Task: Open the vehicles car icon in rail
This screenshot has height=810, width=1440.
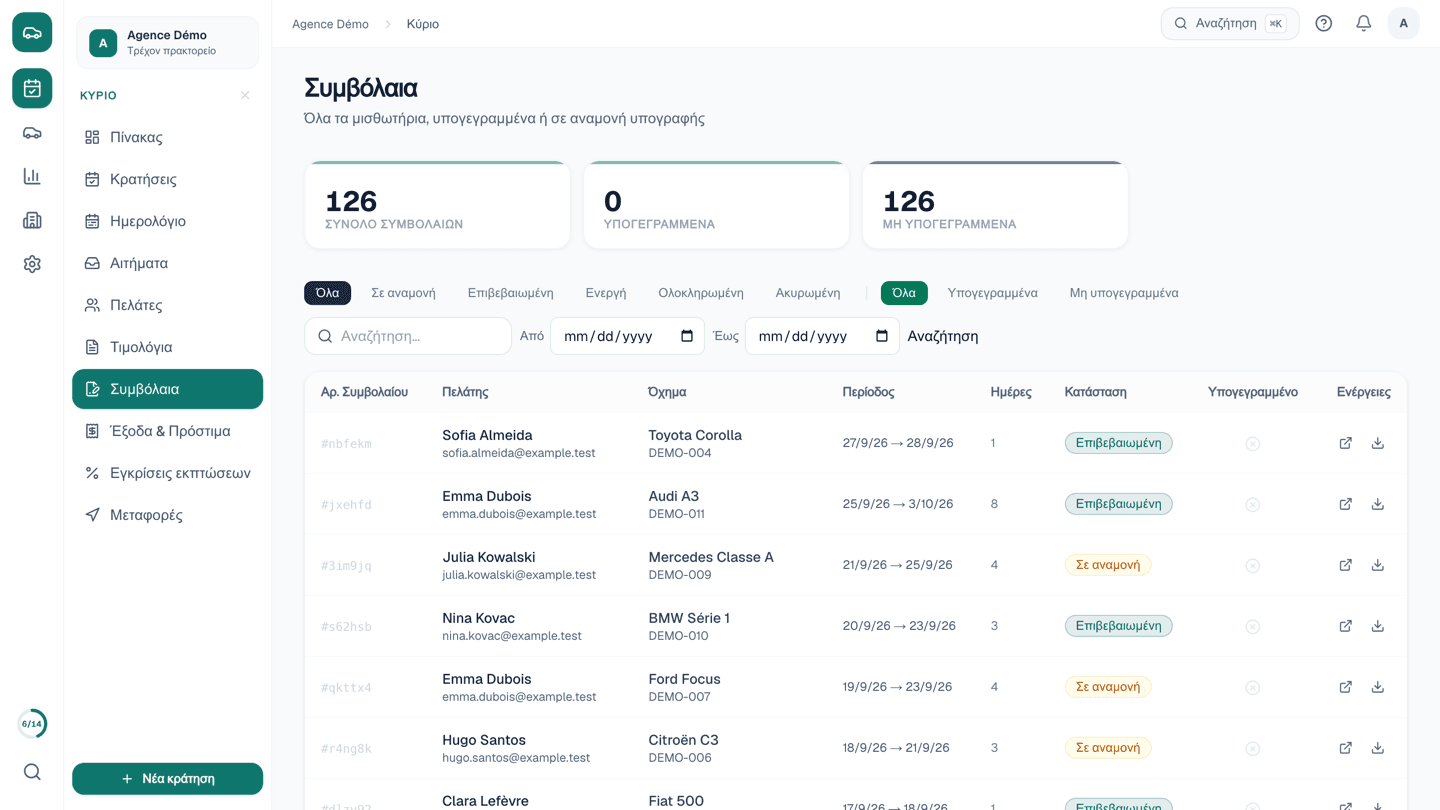Action: click(x=32, y=133)
